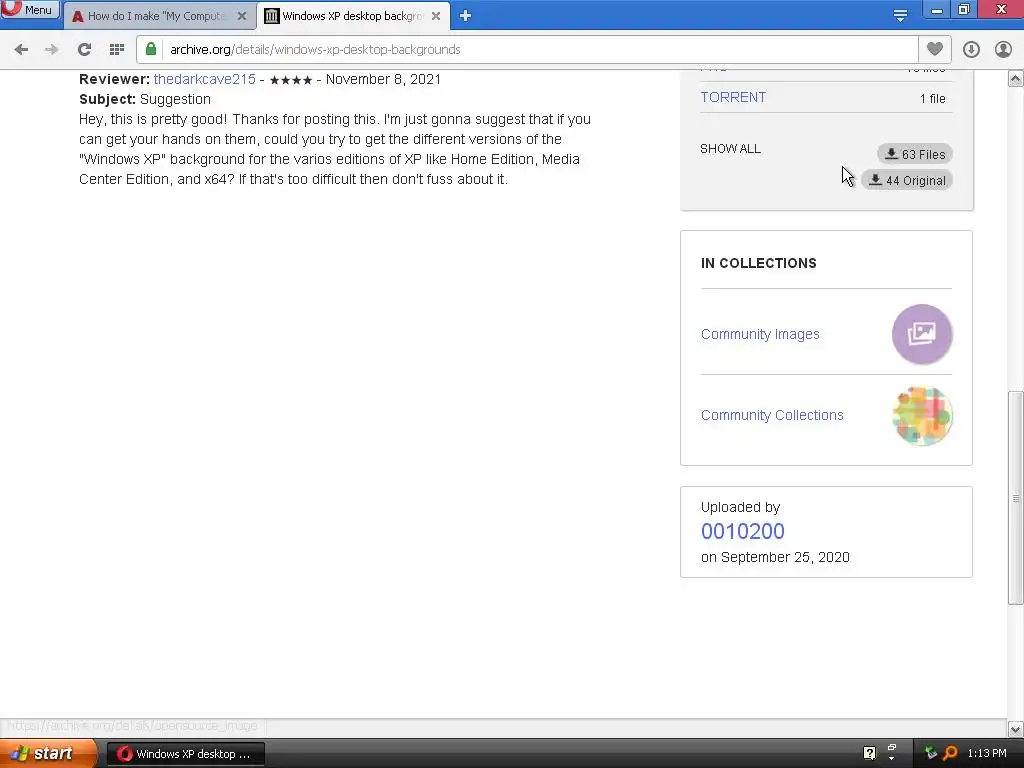Open the Community Images collection link
The image size is (1024, 768).
[760, 334]
